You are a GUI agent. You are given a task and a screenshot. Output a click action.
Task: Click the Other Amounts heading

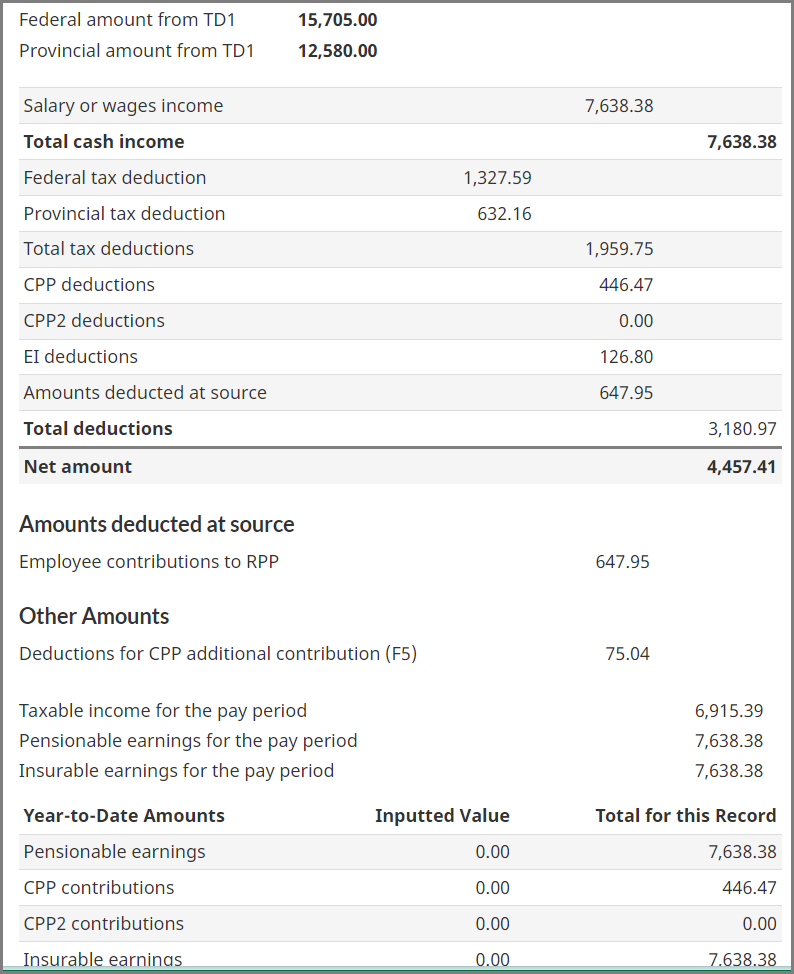click(94, 616)
